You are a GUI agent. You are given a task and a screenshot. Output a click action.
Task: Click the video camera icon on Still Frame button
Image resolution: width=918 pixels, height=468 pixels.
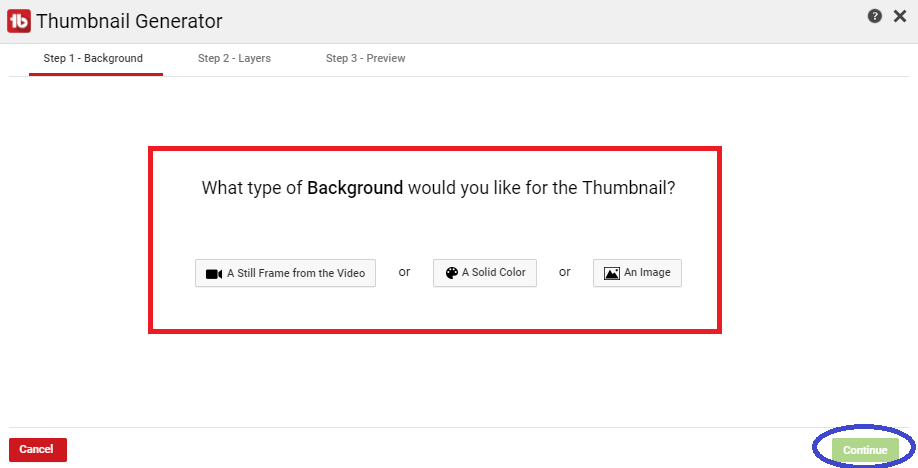[213, 274]
